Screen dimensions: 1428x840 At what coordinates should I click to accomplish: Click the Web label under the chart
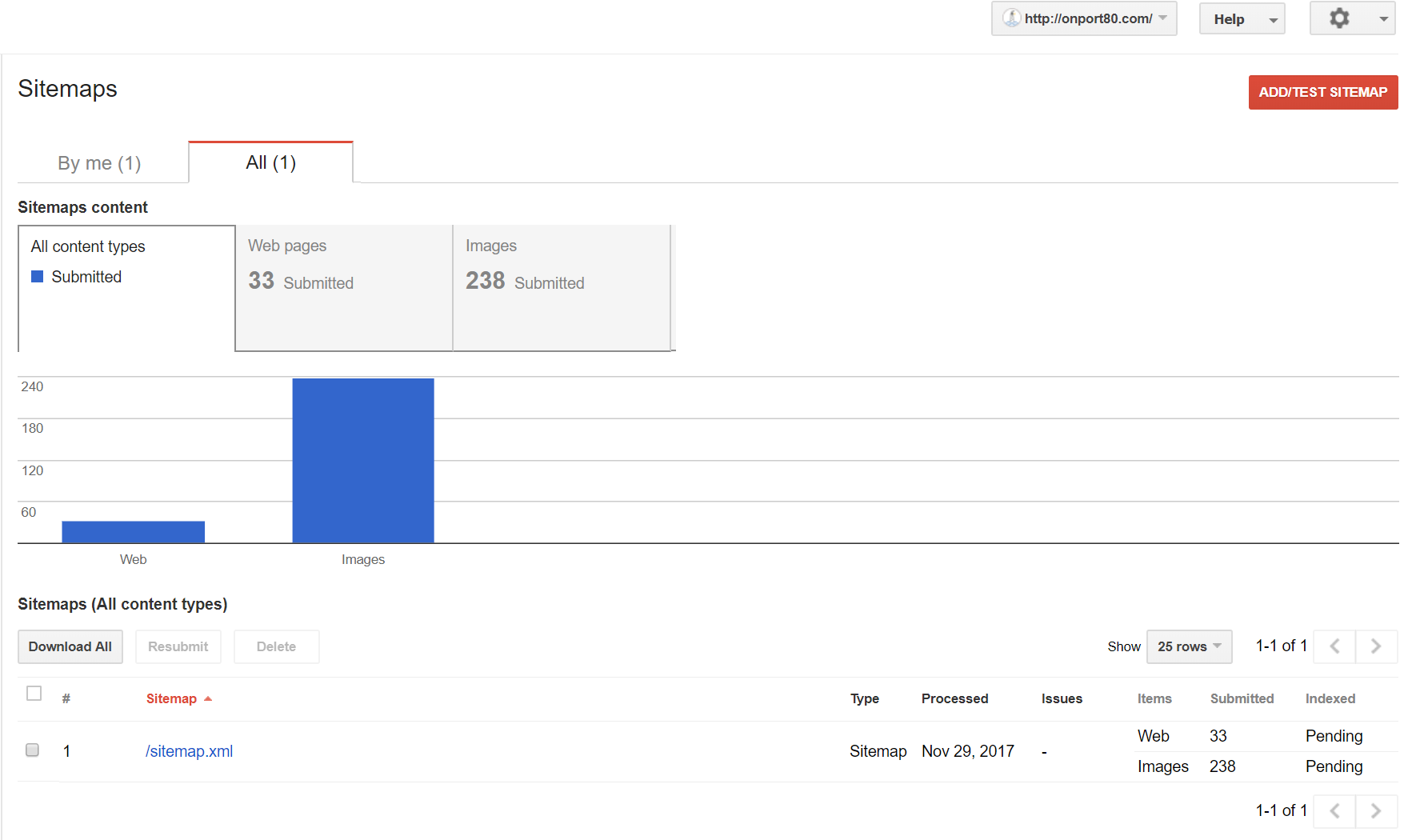click(134, 559)
